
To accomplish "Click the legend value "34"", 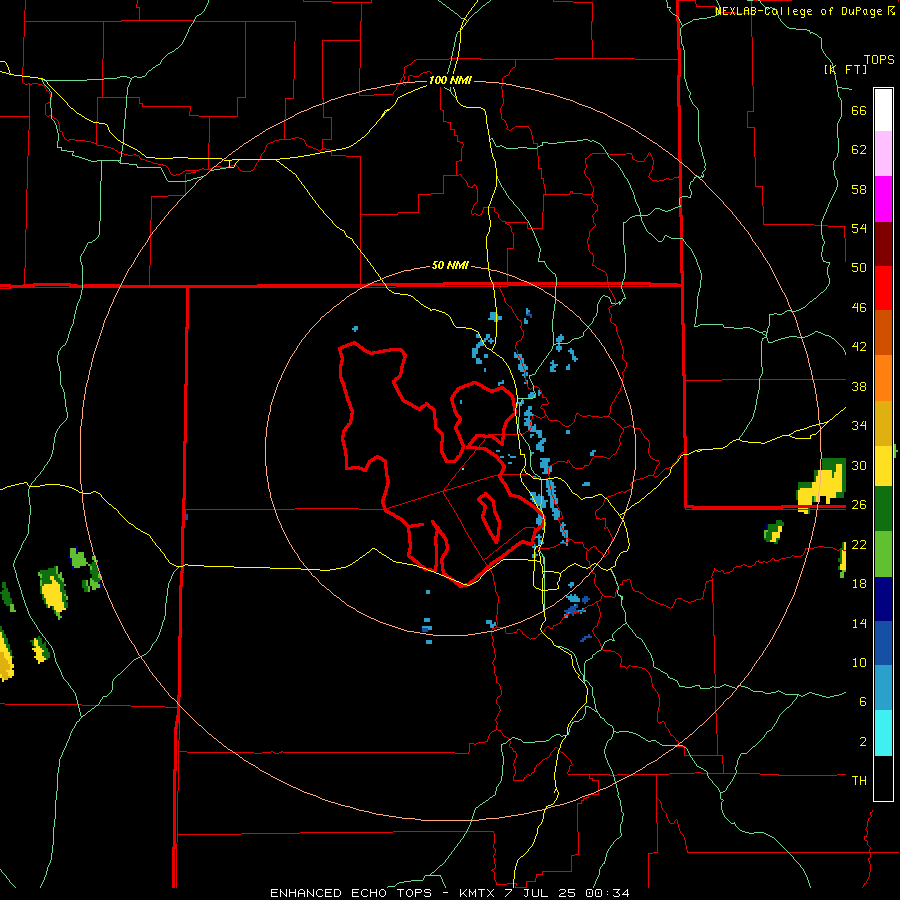I will point(859,426).
